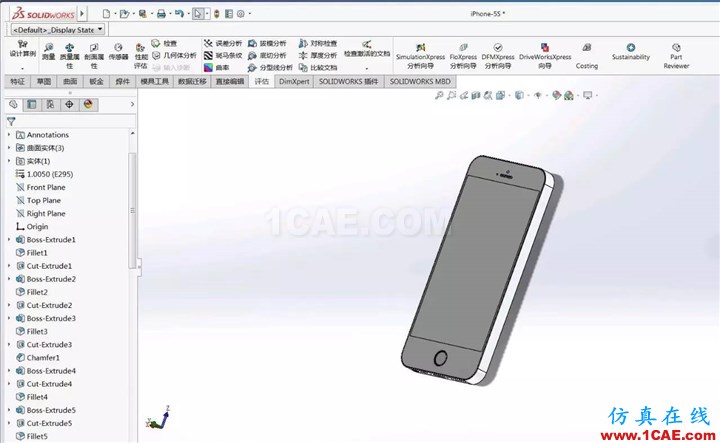This screenshot has width=720, height=443.
Task: Expand the SOLIDWORKS menu flyout arrow
Action: [x=82, y=14]
